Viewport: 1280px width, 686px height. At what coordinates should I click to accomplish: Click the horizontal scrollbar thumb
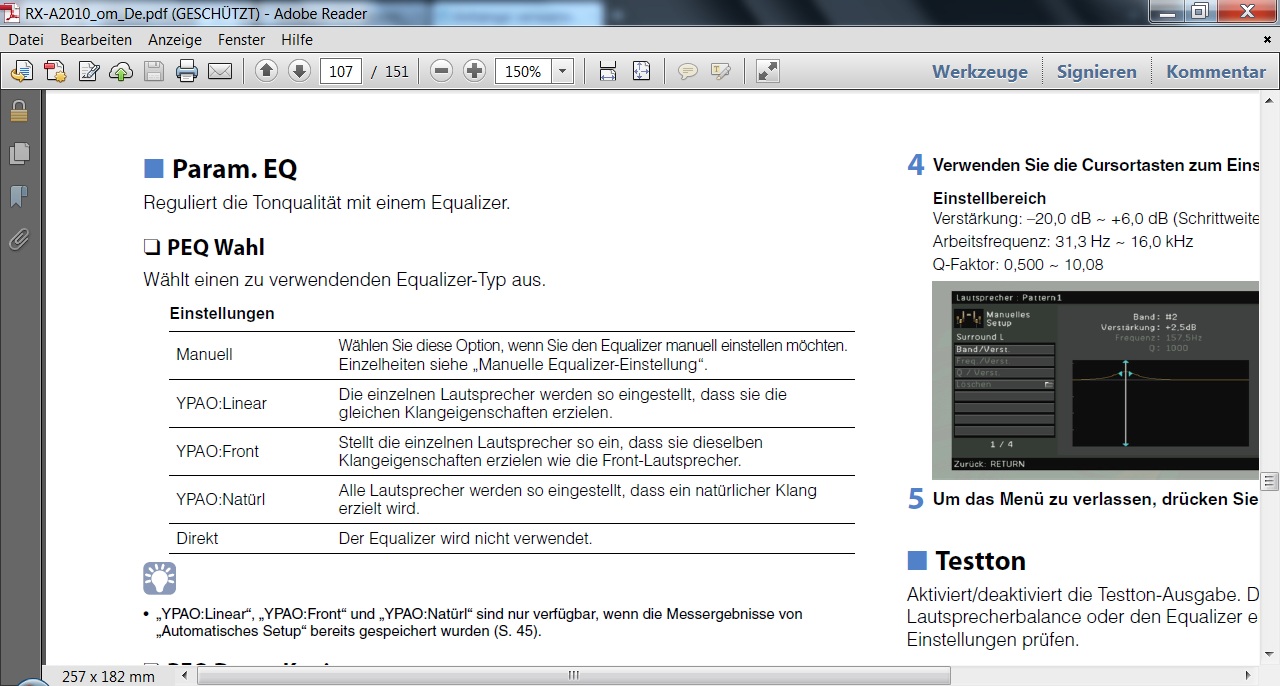tap(574, 676)
